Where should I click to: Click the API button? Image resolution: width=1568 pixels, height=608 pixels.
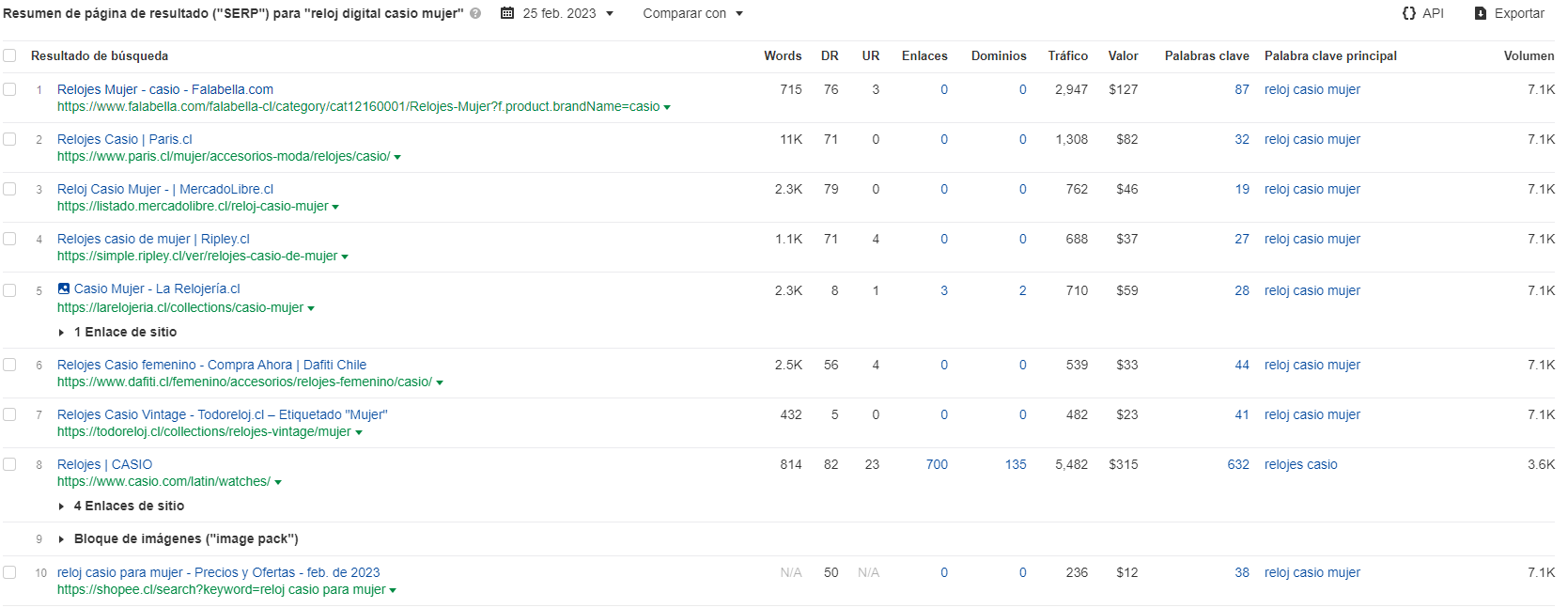(x=1422, y=13)
